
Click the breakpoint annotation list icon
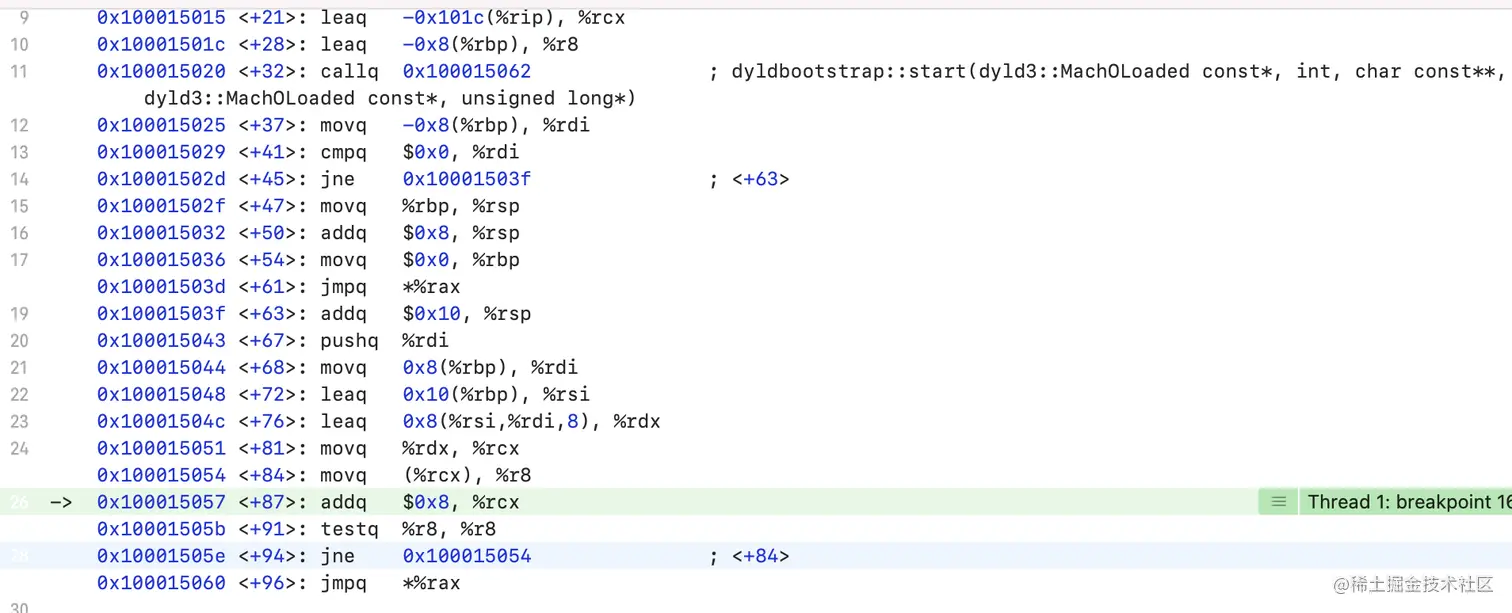pyautogui.click(x=1278, y=502)
